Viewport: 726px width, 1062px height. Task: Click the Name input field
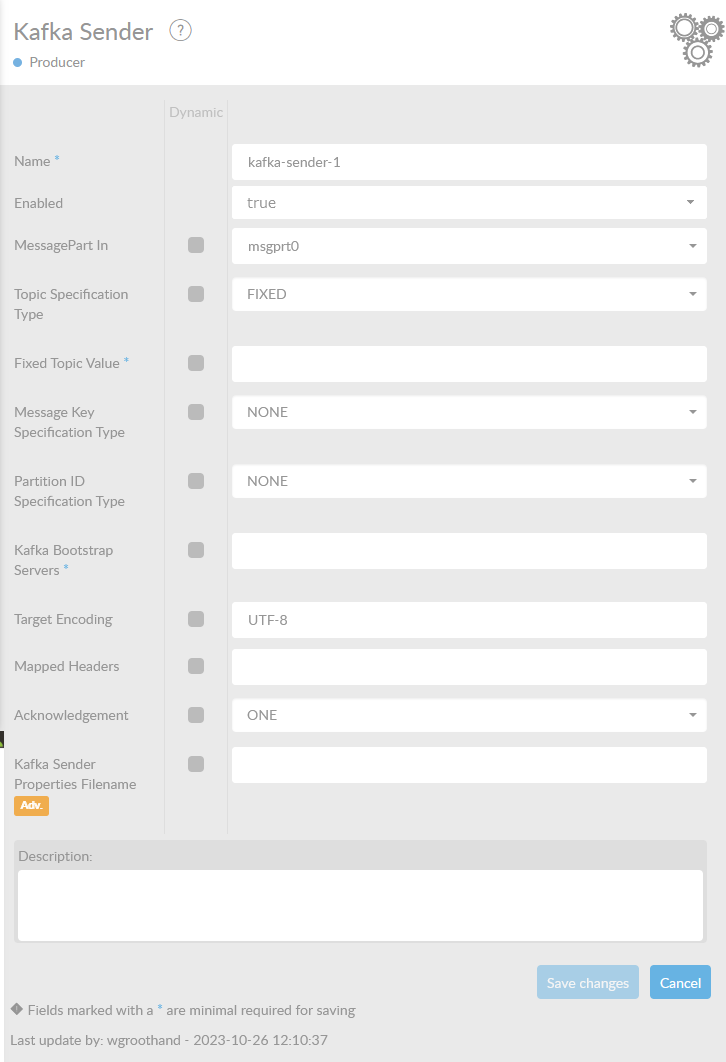click(469, 162)
